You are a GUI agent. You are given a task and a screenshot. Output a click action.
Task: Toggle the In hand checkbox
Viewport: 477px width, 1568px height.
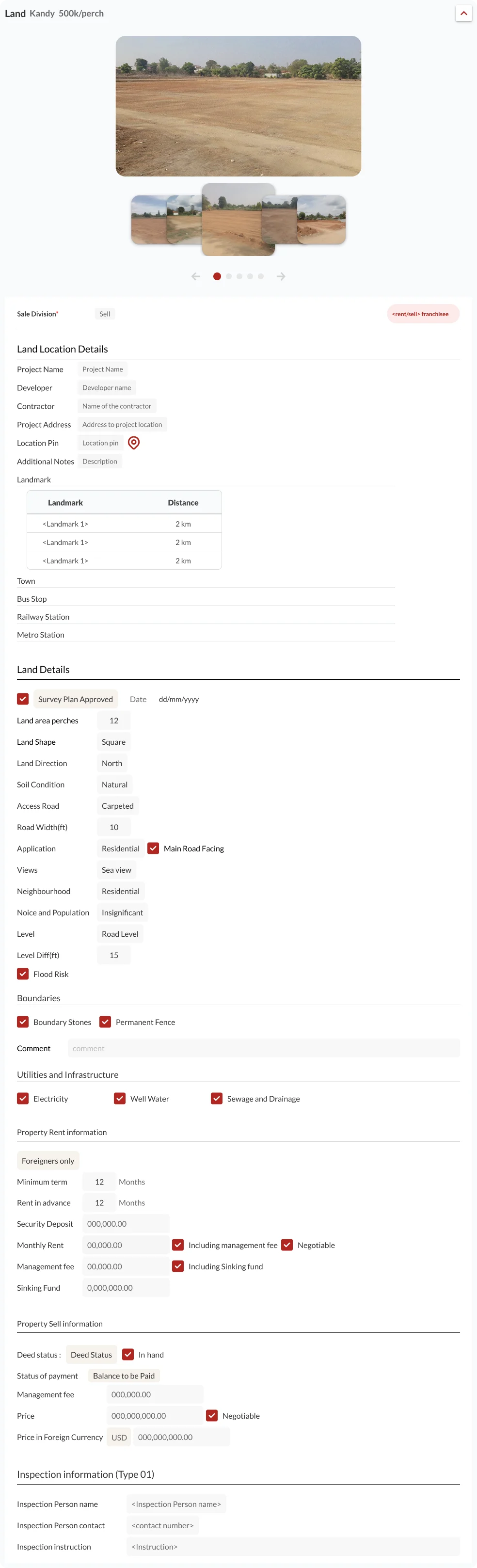[x=128, y=1354]
